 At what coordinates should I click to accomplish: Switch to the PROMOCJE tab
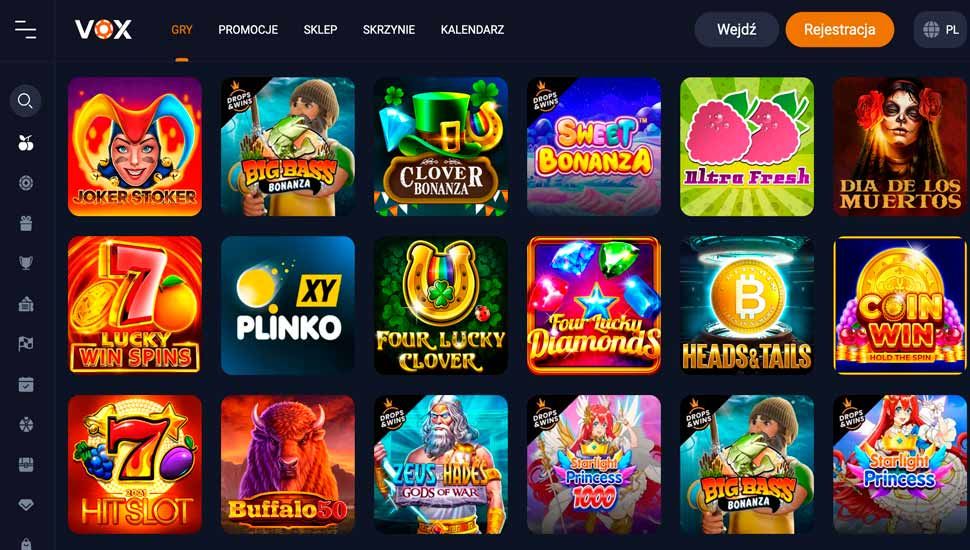tap(248, 30)
